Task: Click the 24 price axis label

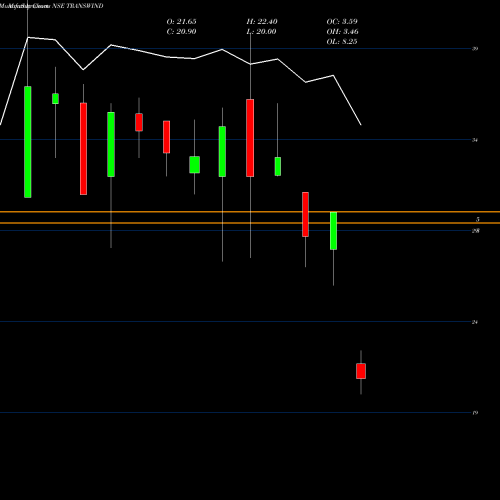Action: click(x=475, y=322)
